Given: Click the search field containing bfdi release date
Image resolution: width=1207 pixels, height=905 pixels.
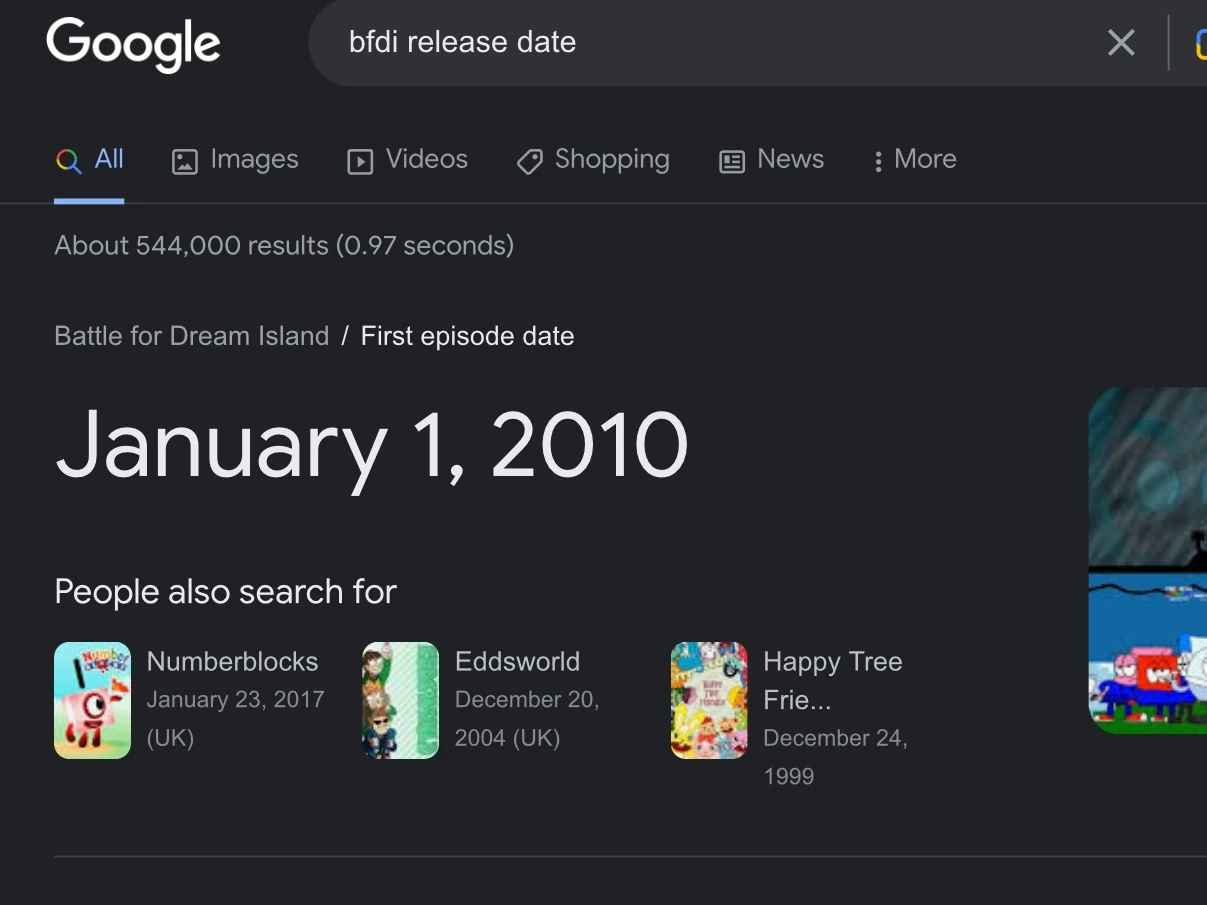Looking at the screenshot, I should pos(700,43).
